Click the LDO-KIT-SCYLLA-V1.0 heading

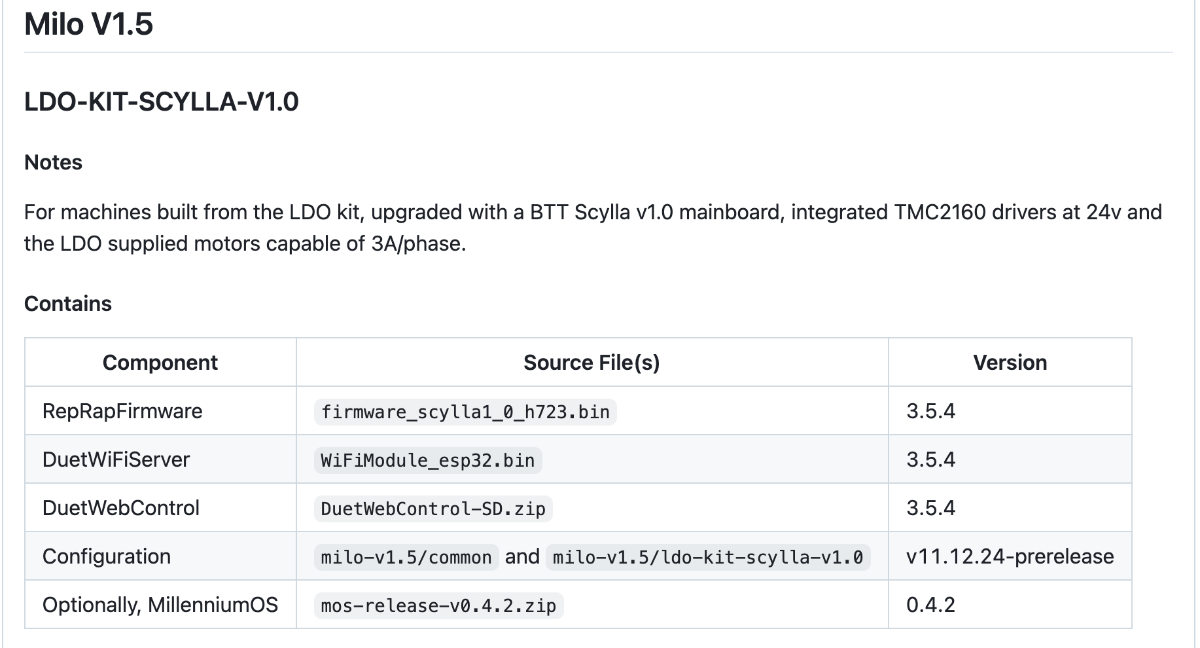click(x=162, y=102)
